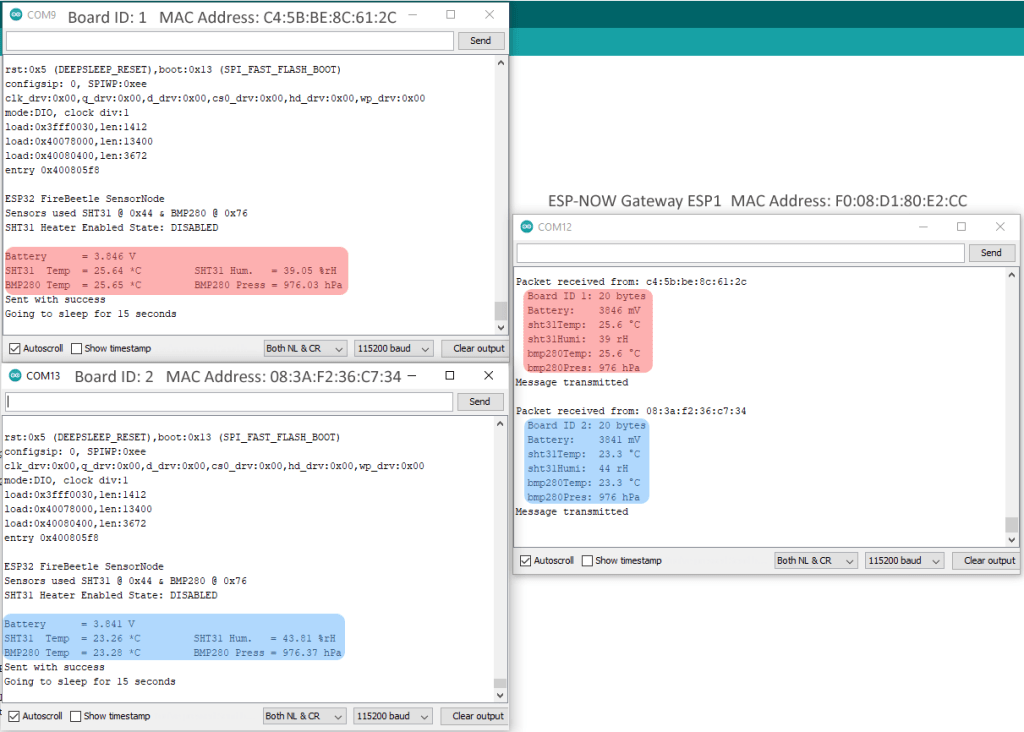Click scroll-down arrow in COM12 output pane

tap(1012, 541)
